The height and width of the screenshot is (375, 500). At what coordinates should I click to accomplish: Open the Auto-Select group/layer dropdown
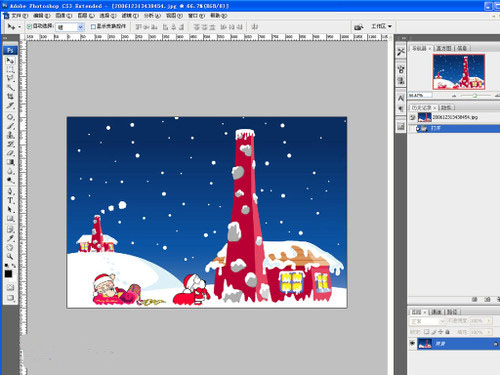[69, 27]
